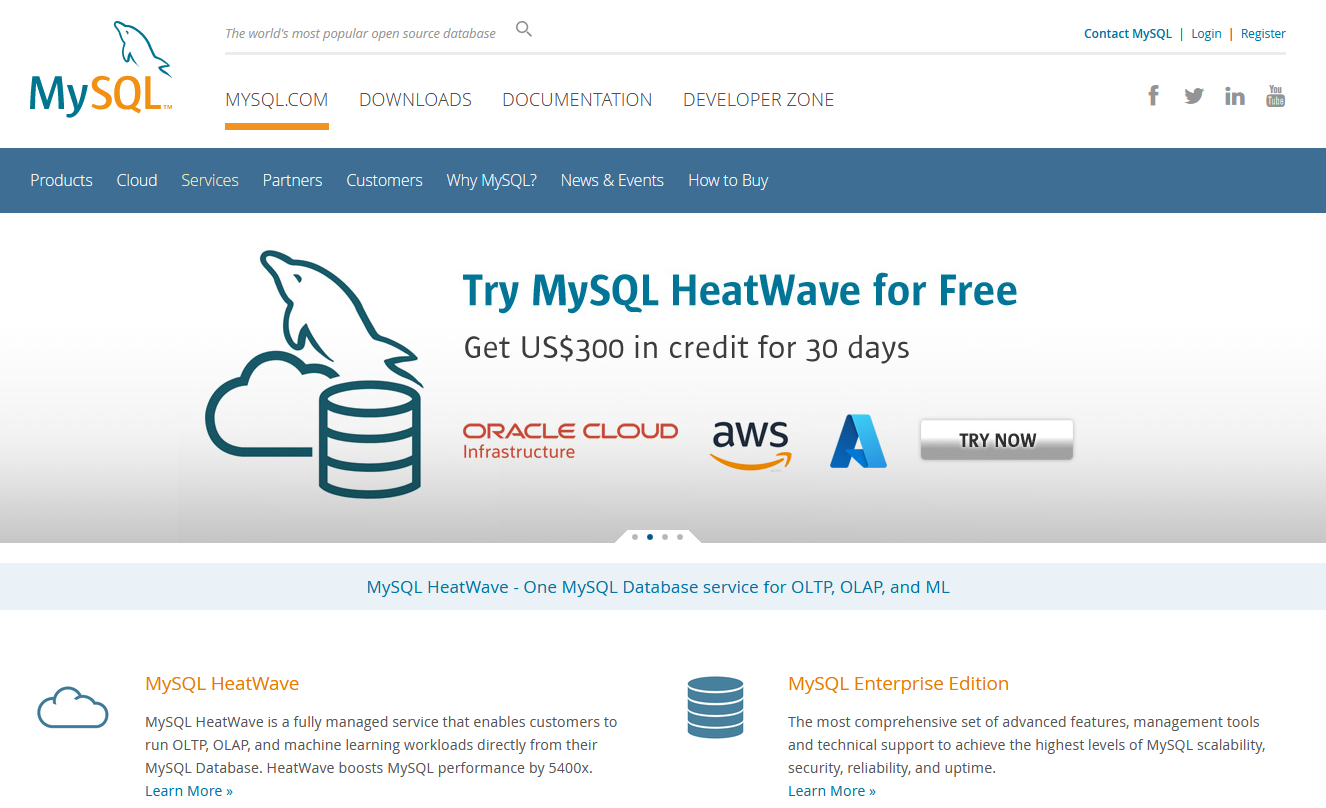Open the Products menu

click(x=61, y=180)
